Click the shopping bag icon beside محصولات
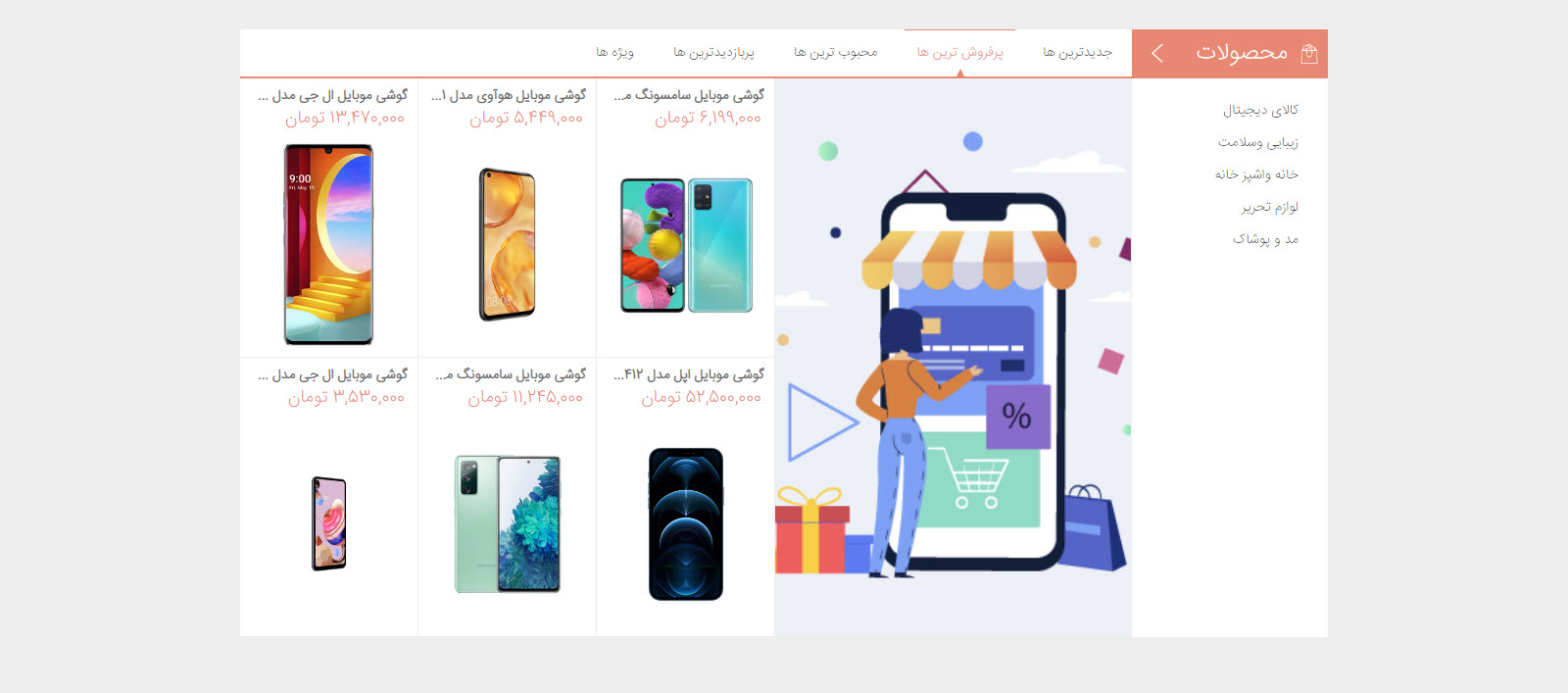The image size is (1568, 693). tap(1308, 53)
